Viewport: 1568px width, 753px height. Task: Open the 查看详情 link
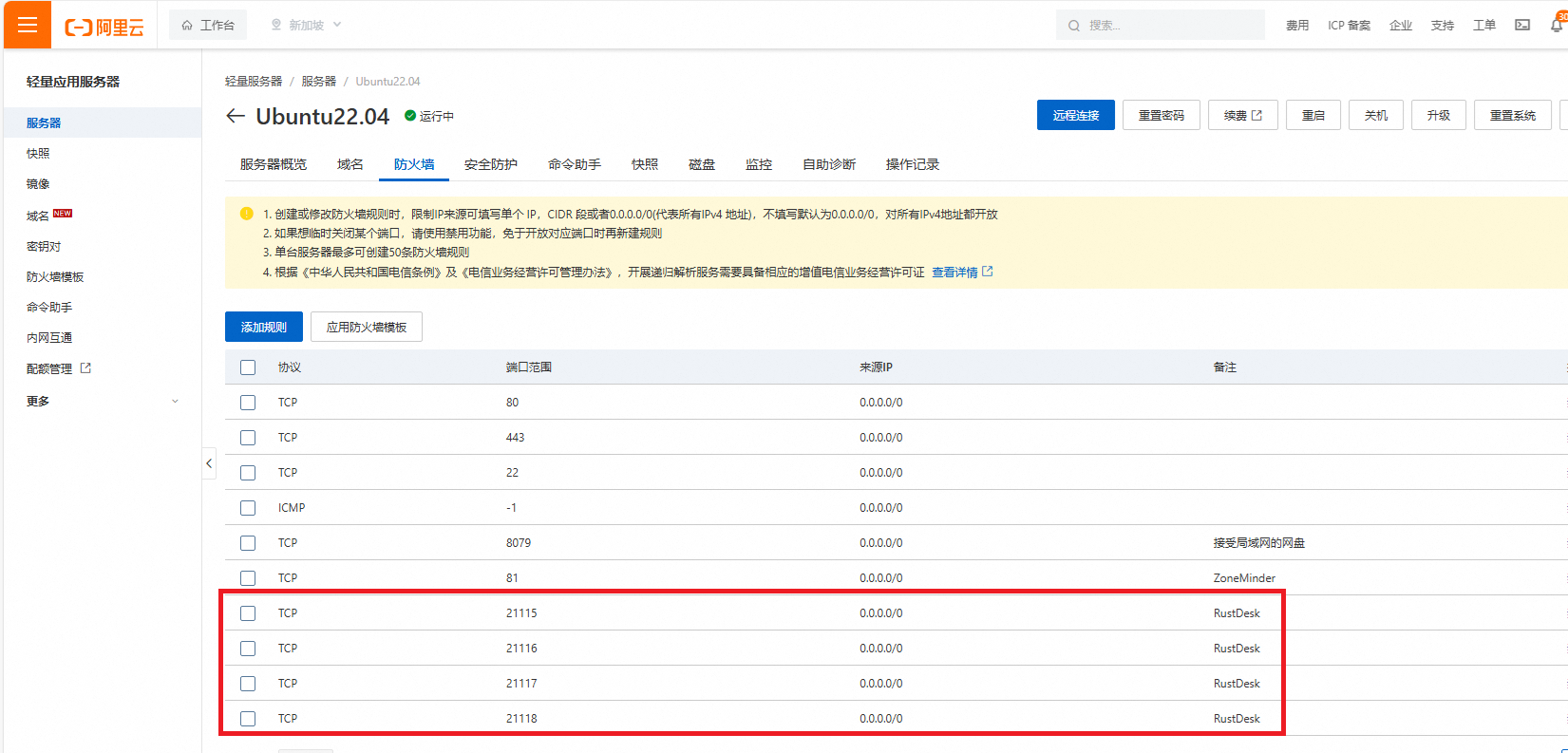(x=954, y=273)
